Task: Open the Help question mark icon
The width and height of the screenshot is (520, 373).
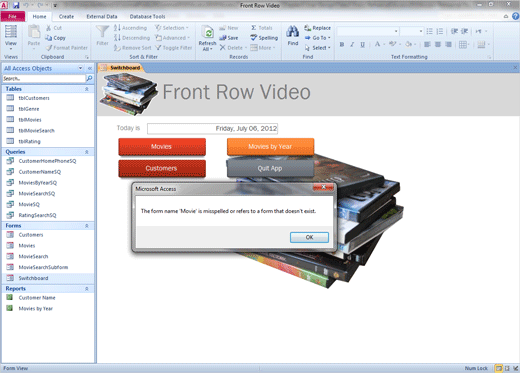Action: pyautogui.click(x=515, y=16)
